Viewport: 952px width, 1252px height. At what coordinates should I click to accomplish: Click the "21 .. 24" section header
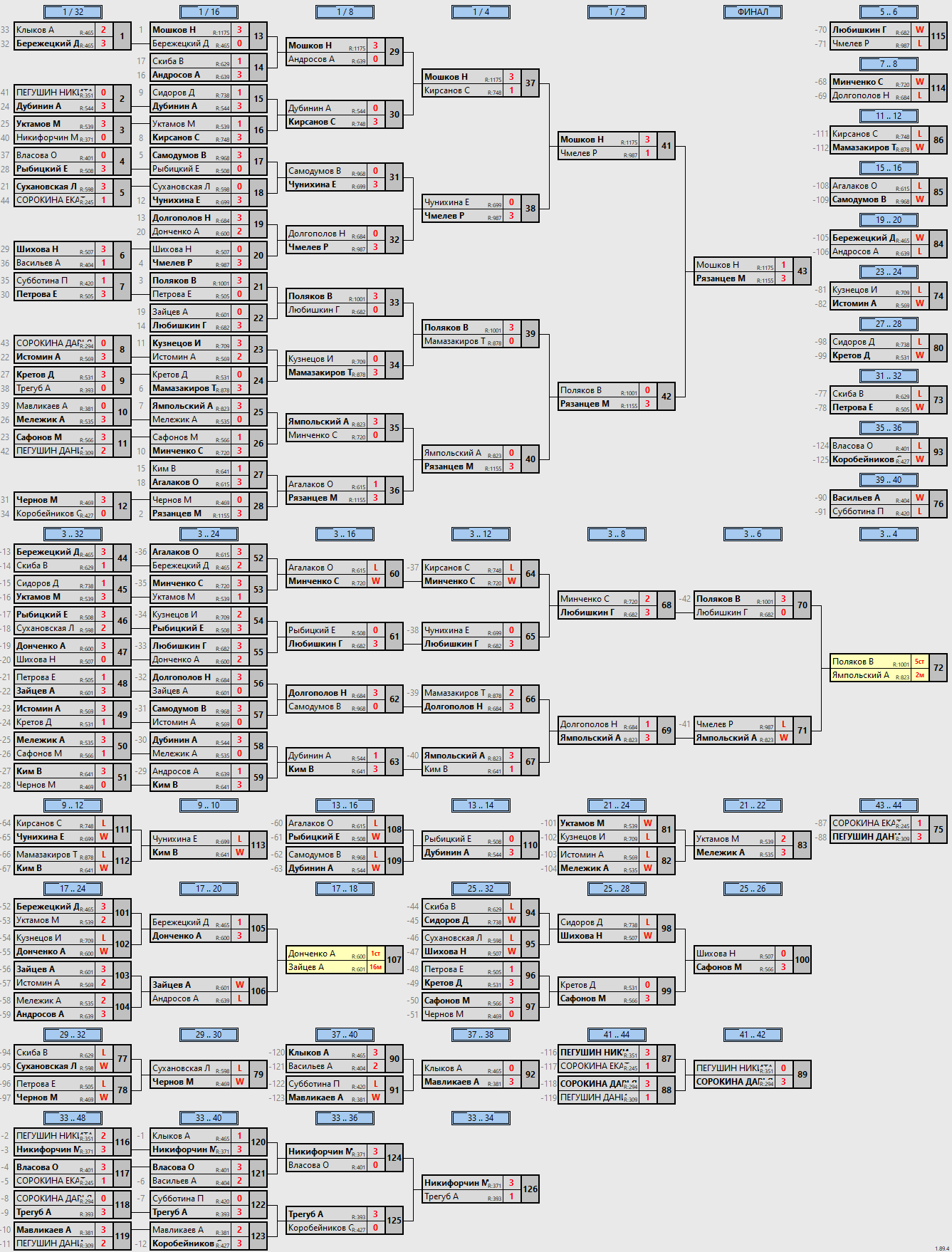coord(617,805)
